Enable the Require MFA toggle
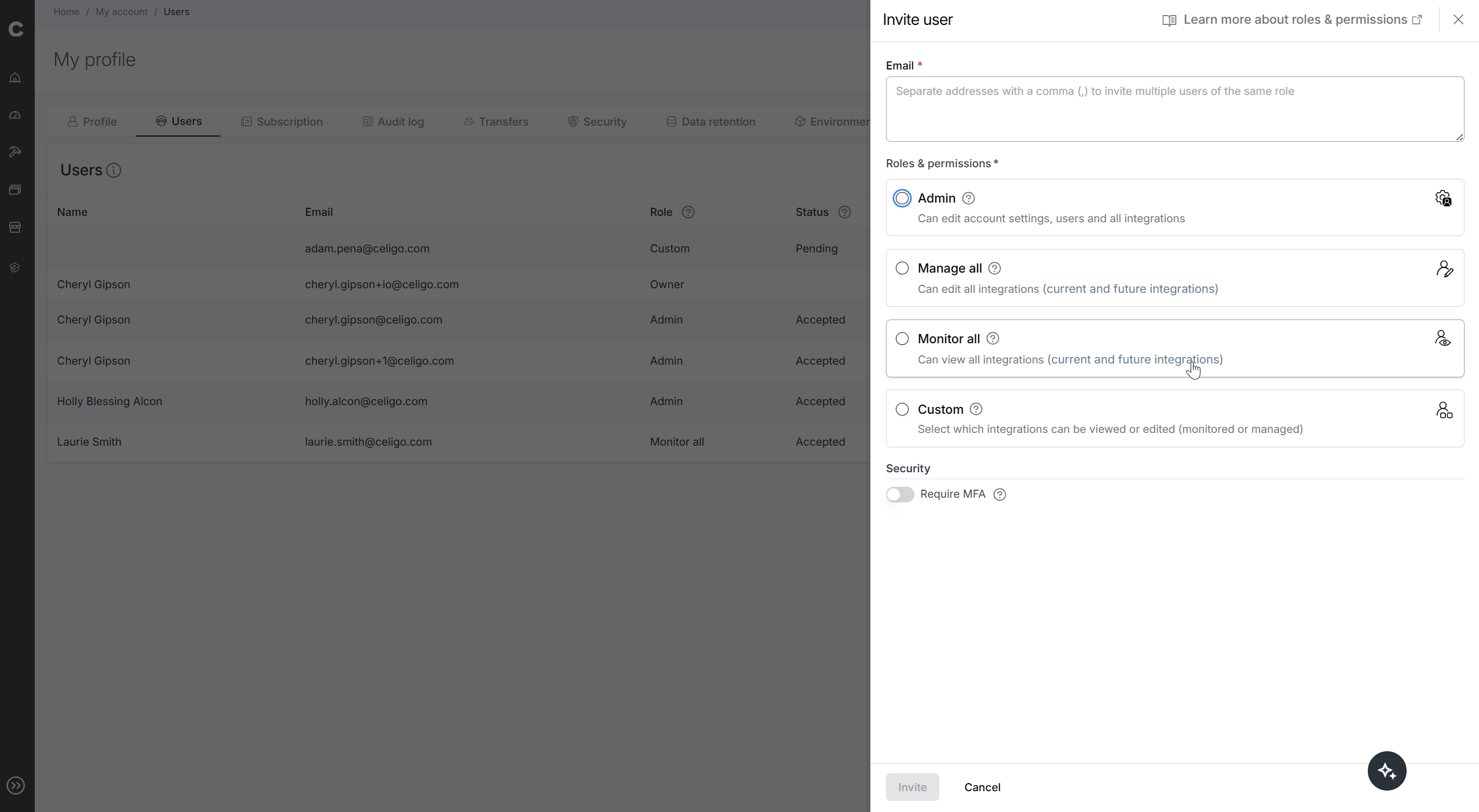Screen dimensions: 1479x812 pos(899,494)
